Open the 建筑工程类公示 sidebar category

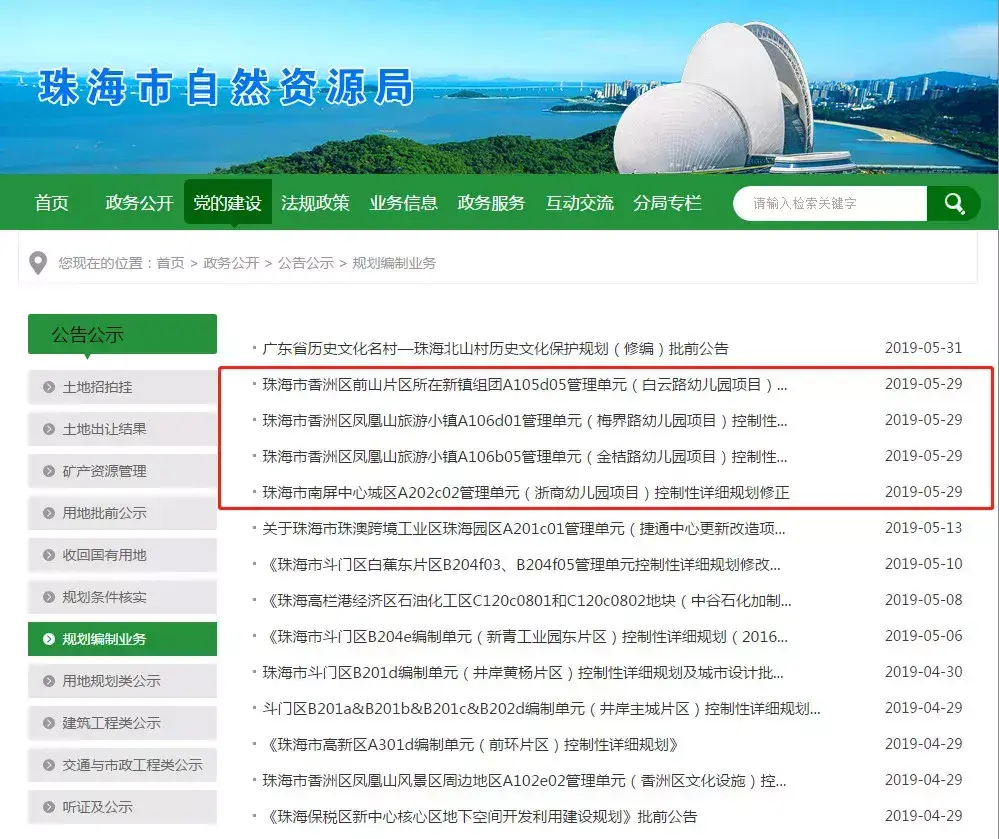pyautogui.click(x=122, y=723)
